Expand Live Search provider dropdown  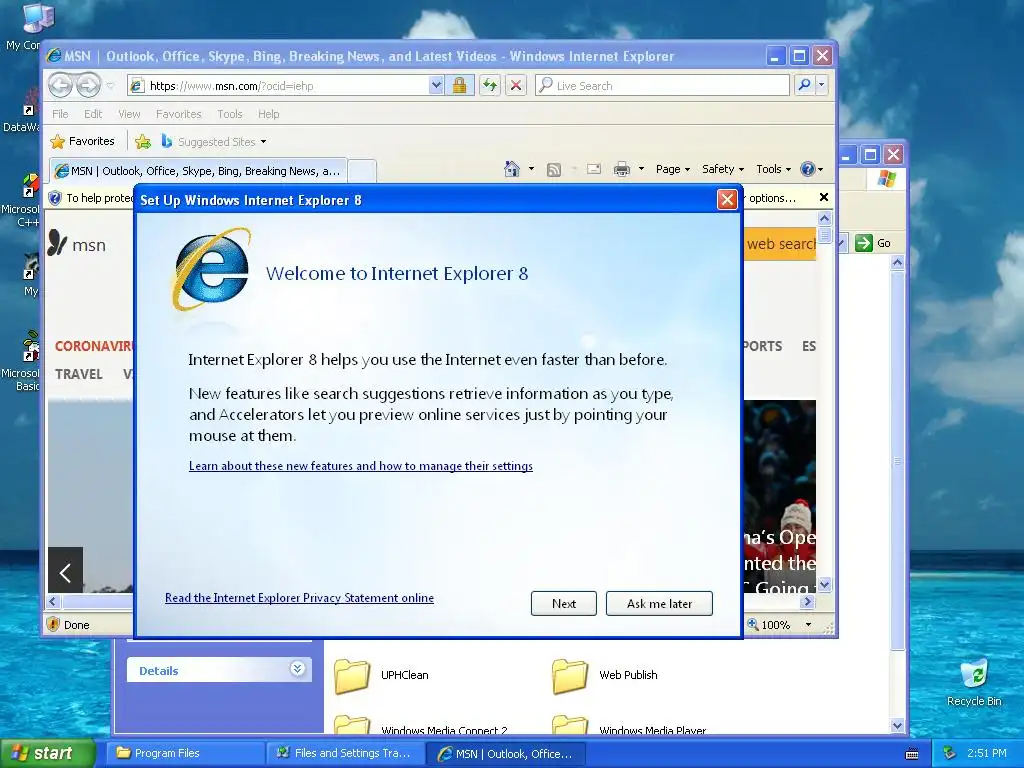(x=822, y=86)
